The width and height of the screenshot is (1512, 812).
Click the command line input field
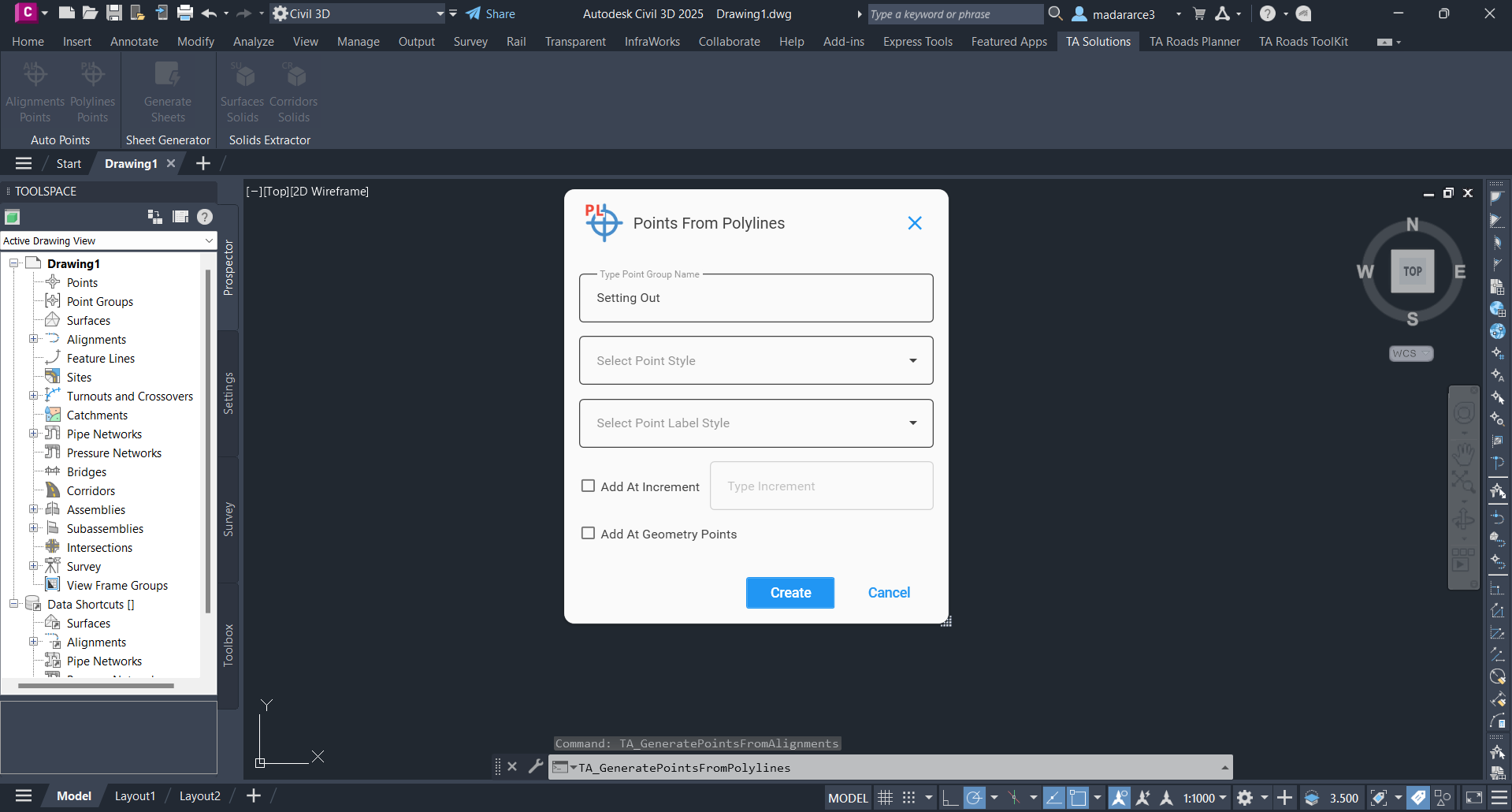(890, 768)
